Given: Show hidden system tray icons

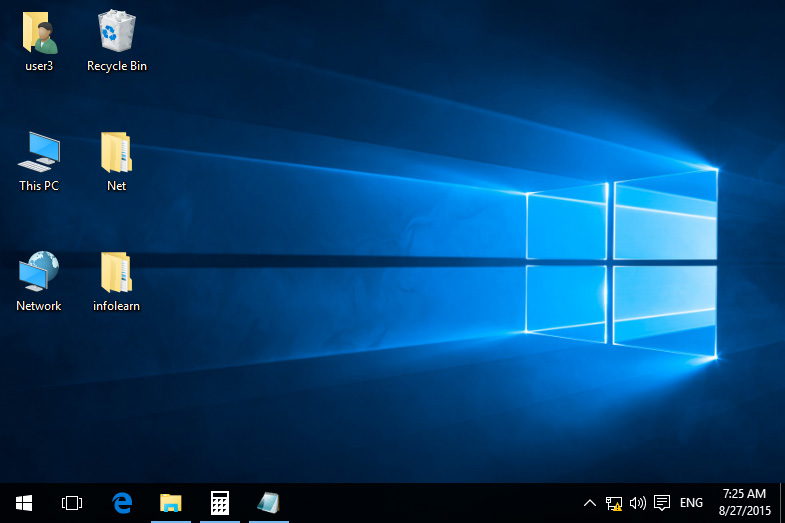Looking at the screenshot, I should (x=590, y=503).
